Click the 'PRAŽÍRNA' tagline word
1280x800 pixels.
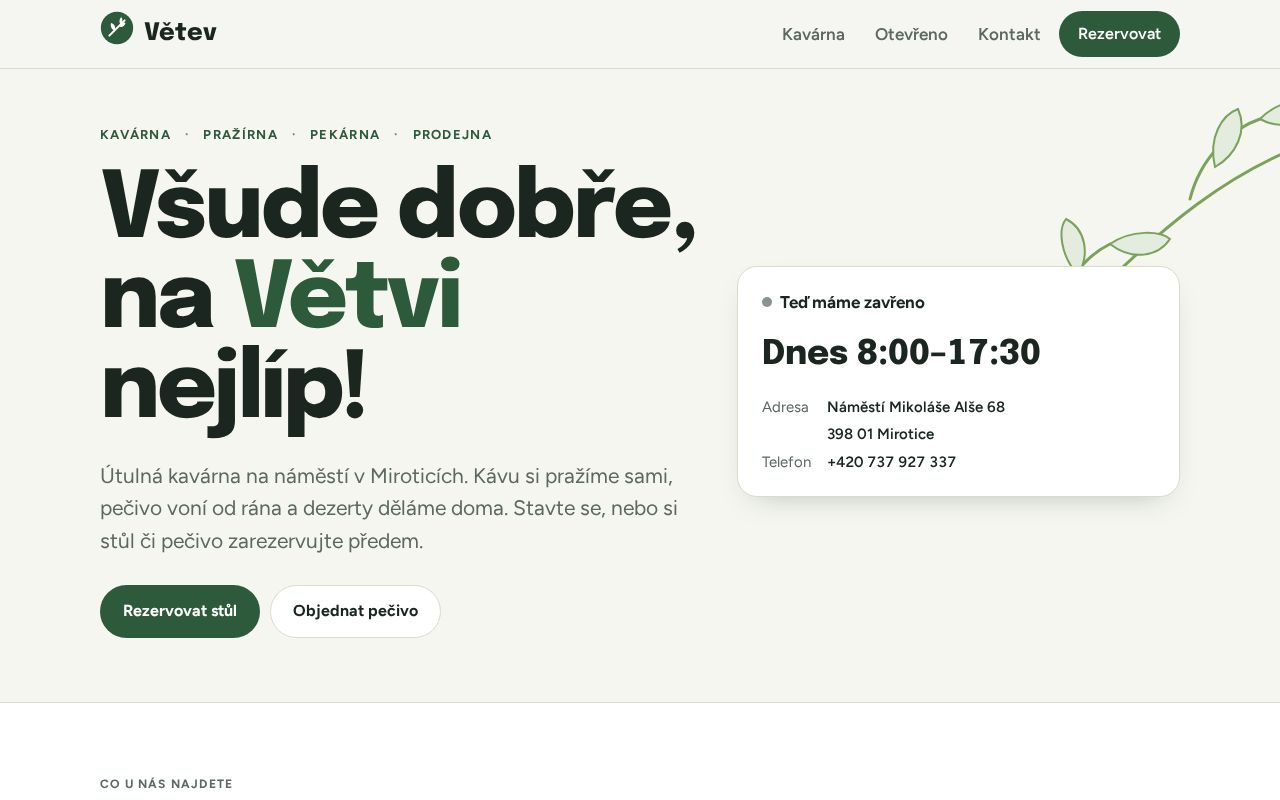[x=240, y=135]
